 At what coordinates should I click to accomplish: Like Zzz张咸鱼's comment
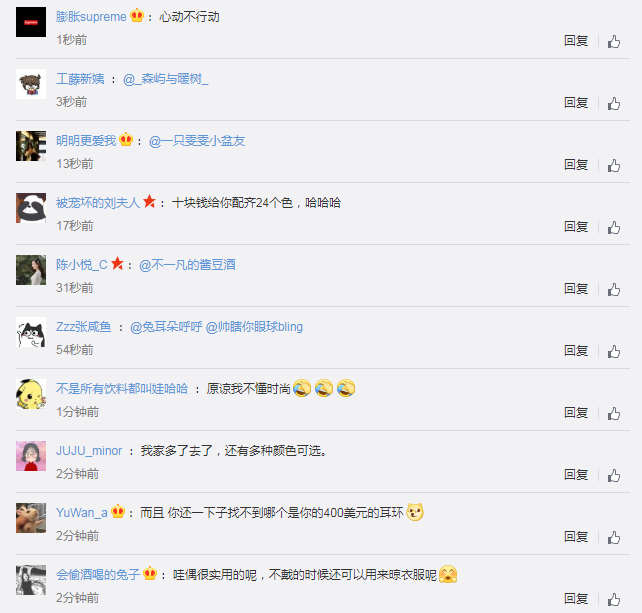[x=614, y=351]
